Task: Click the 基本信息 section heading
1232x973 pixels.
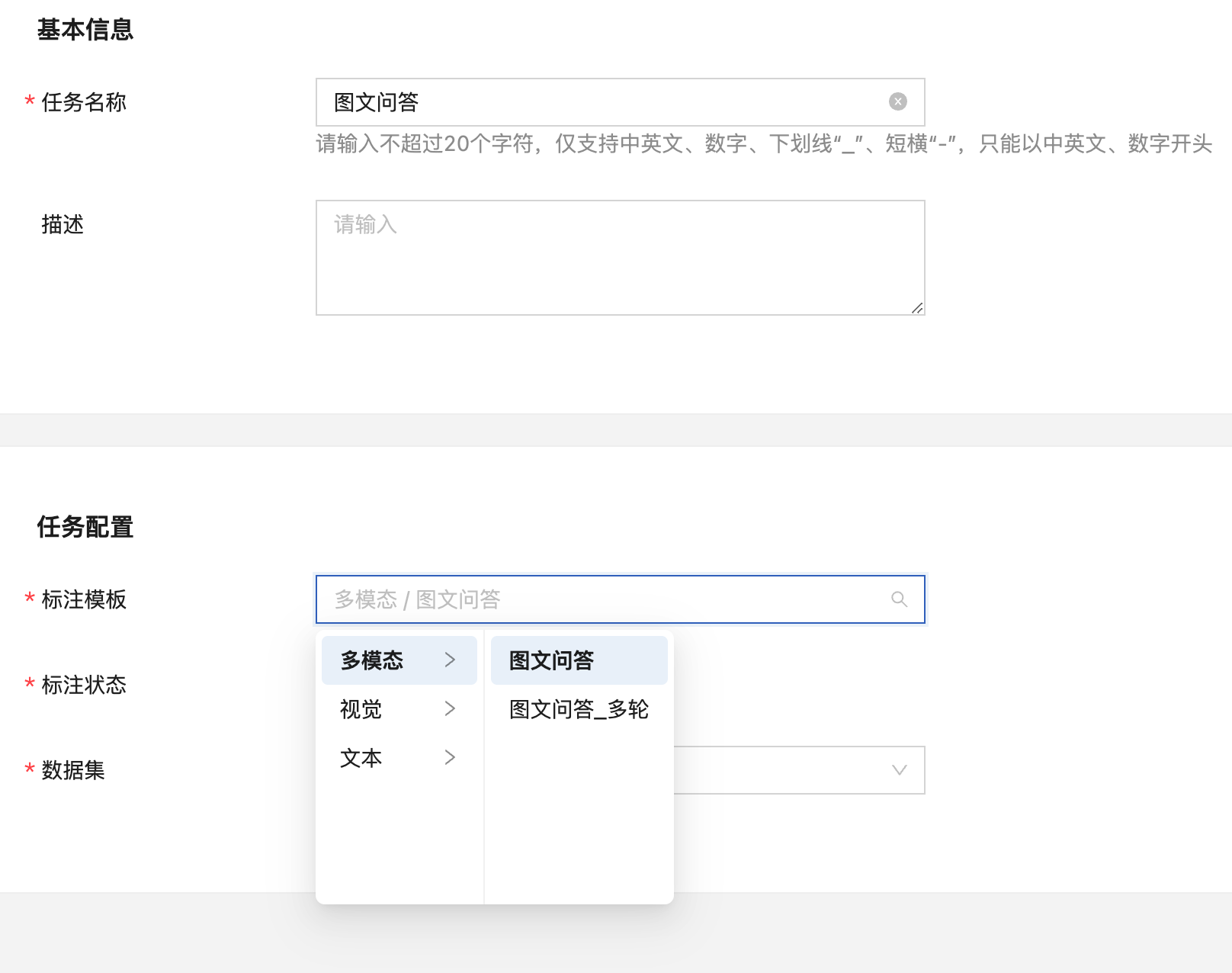Action: point(85,30)
